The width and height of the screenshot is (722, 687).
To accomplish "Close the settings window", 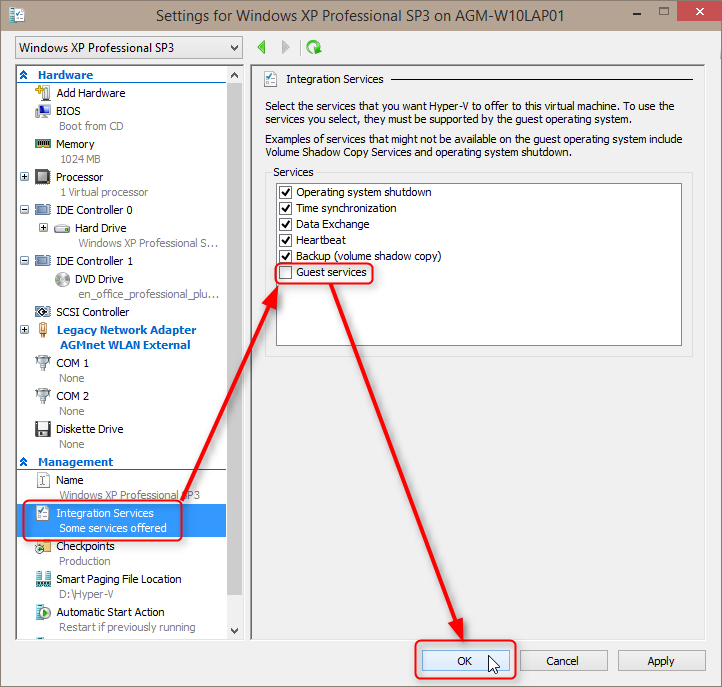I will tap(699, 12).
